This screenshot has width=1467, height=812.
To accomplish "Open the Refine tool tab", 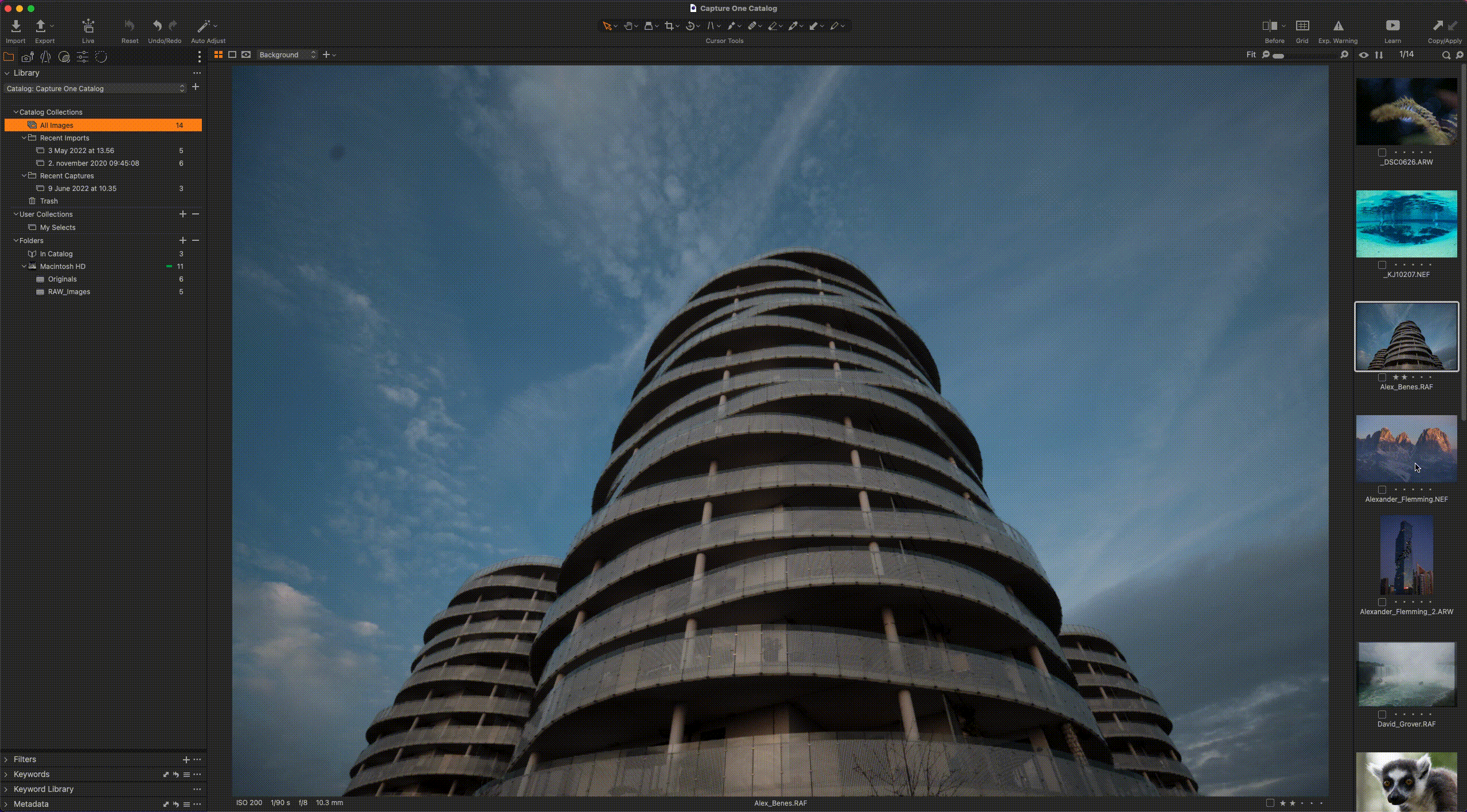I will point(101,57).
